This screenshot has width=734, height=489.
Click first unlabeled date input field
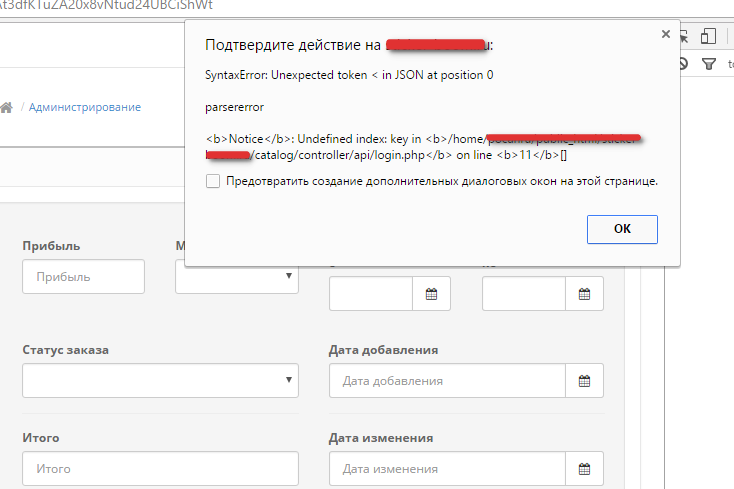[x=371, y=294]
